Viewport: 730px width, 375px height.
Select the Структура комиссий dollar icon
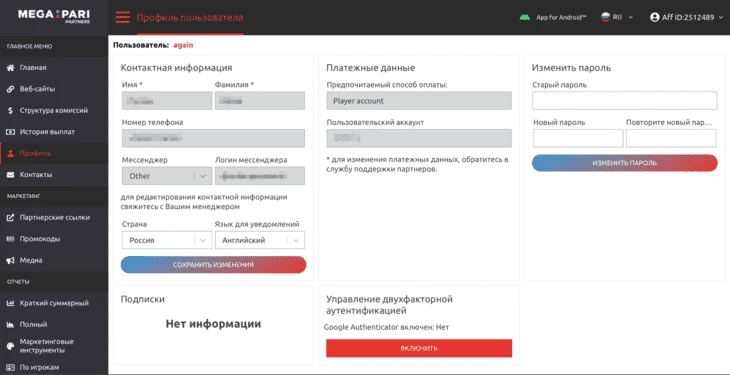[x=10, y=110]
